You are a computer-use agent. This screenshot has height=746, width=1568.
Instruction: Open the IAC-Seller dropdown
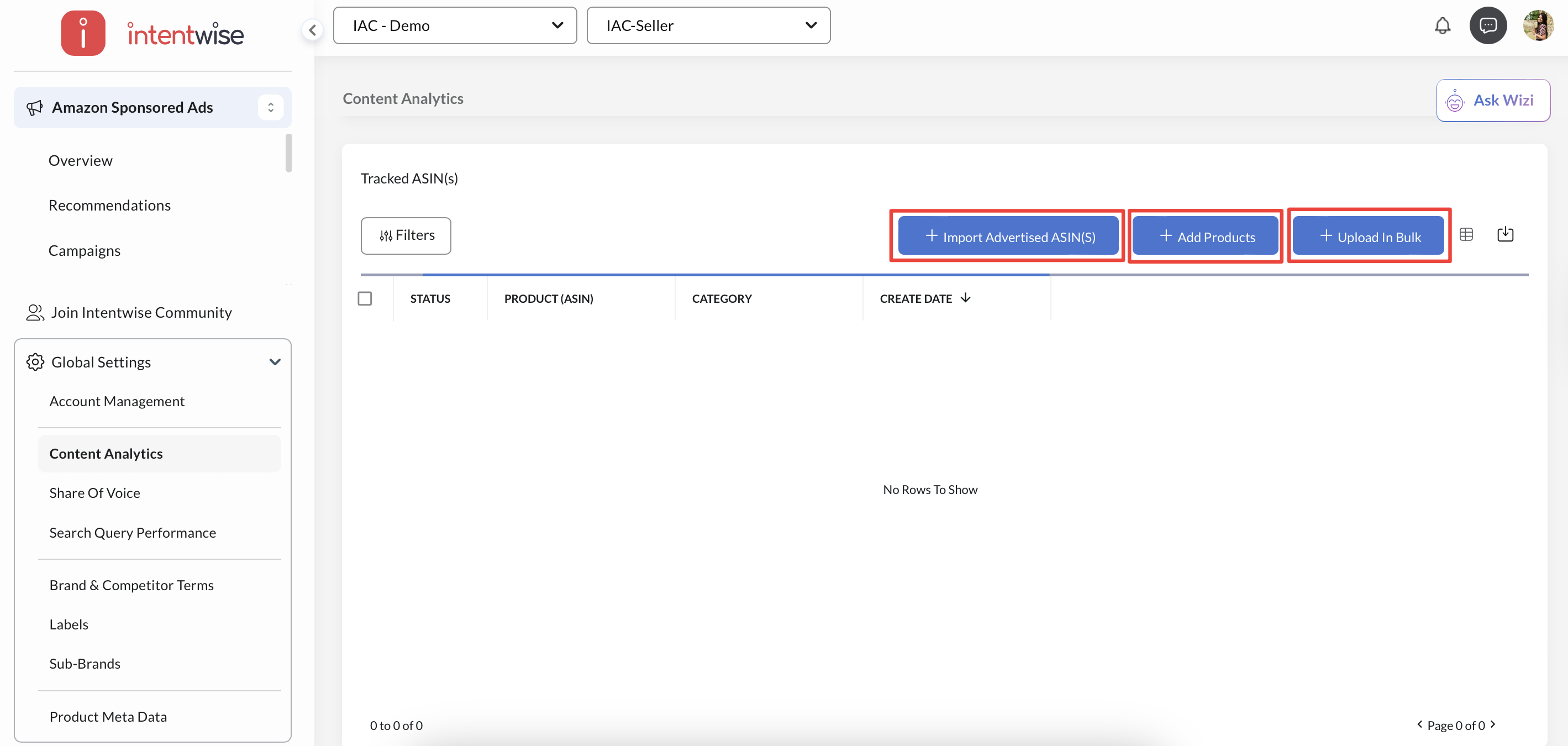pos(708,25)
